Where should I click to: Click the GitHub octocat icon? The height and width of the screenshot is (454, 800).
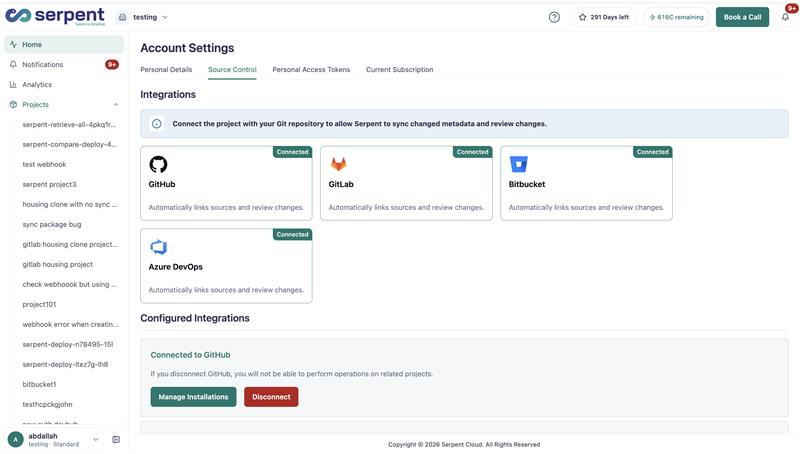click(158, 164)
